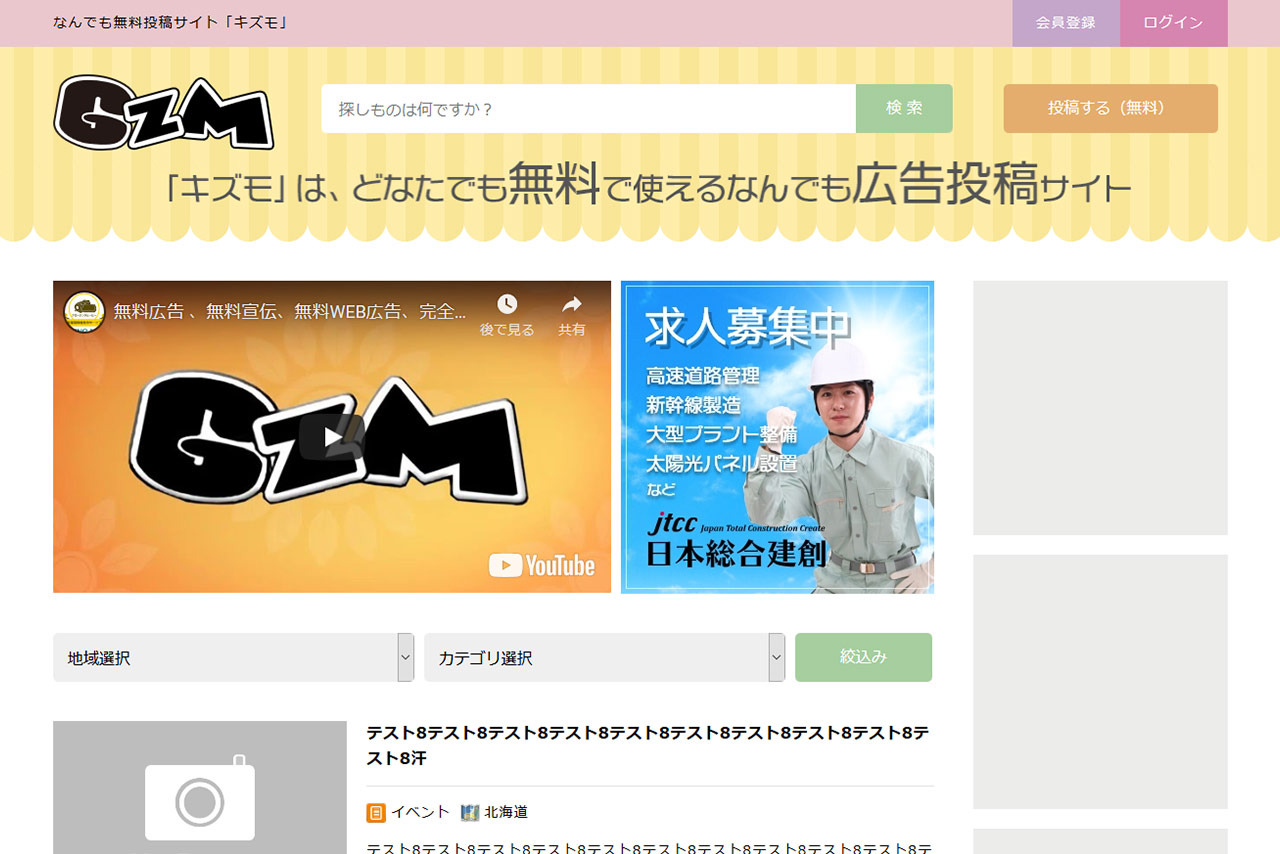The width and height of the screenshot is (1280, 854).
Task: Open the テスト8 listing title link
Action: [x=648, y=746]
